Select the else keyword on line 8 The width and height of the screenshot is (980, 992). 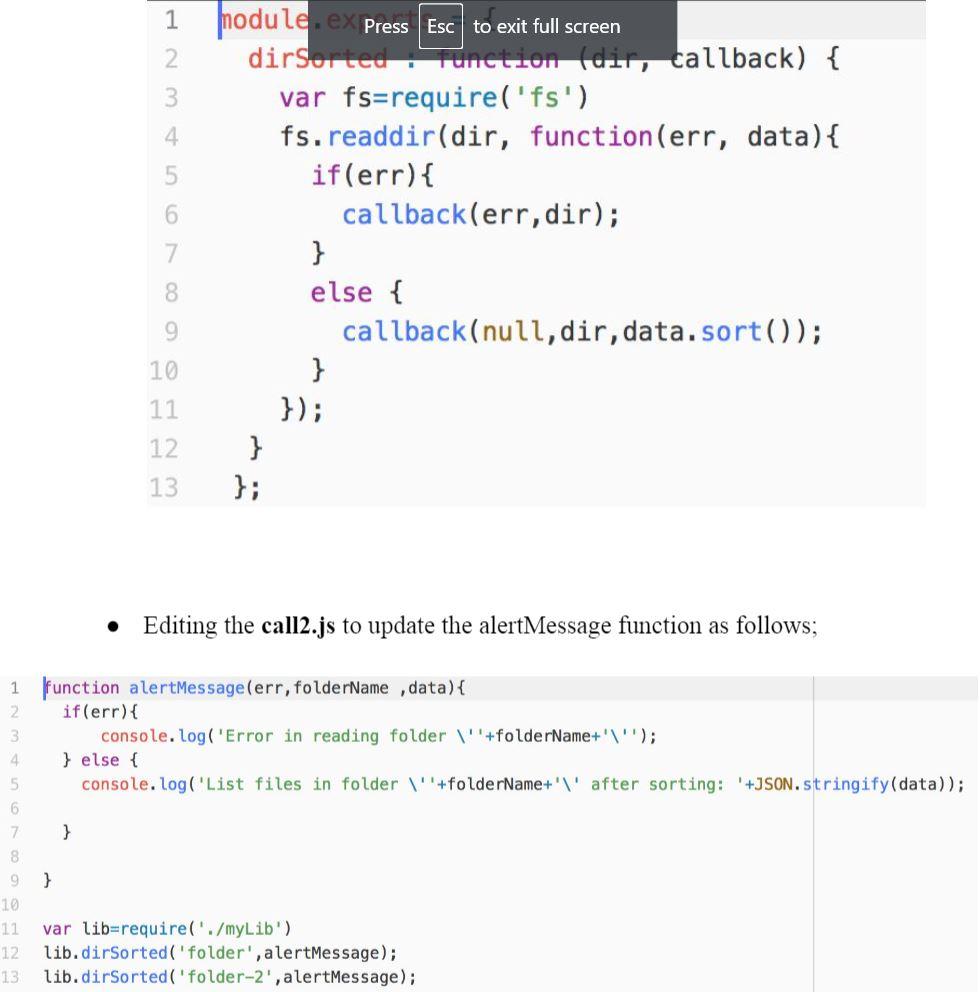point(340,292)
